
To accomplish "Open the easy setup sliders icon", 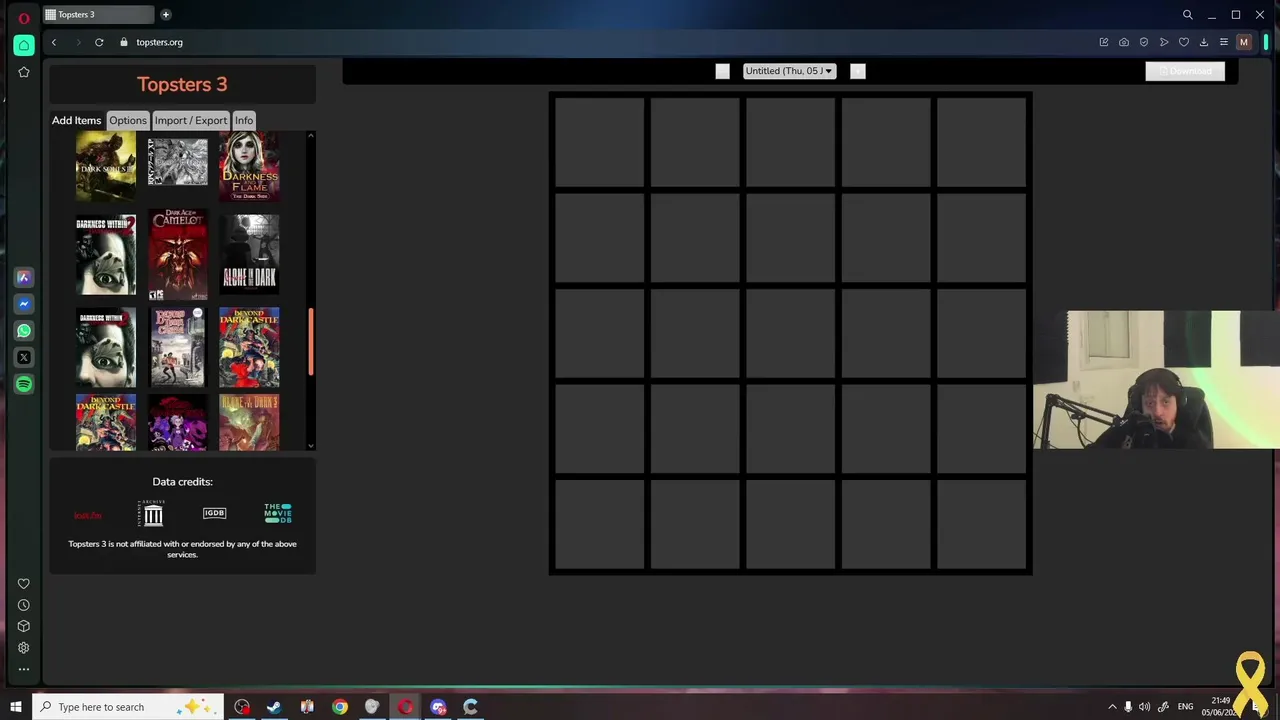I will click(x=1224, y=42).
